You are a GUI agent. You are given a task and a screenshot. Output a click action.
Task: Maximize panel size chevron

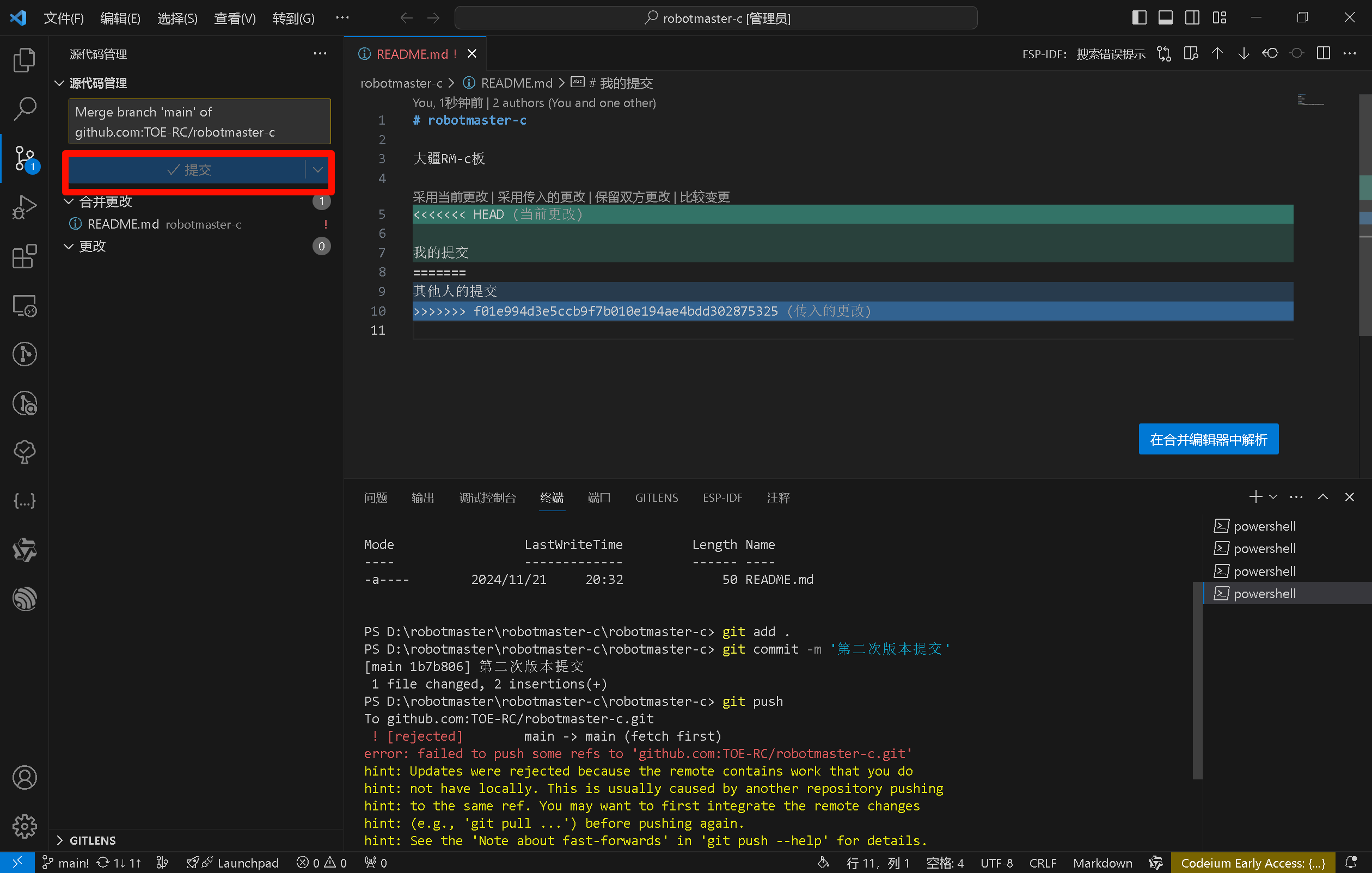pyautogui.click(x=1323, y=497)
